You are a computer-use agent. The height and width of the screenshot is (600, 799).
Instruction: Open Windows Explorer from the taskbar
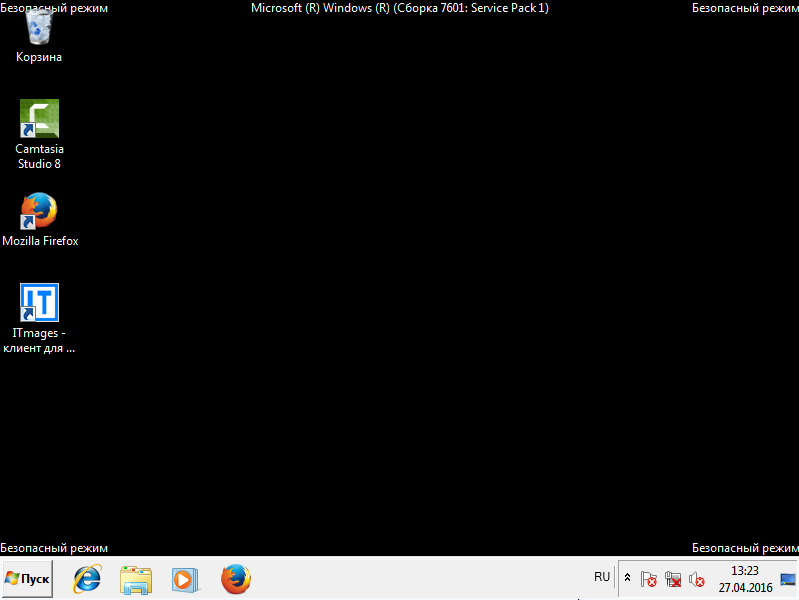pyautogui.click(x=136, y=580)
